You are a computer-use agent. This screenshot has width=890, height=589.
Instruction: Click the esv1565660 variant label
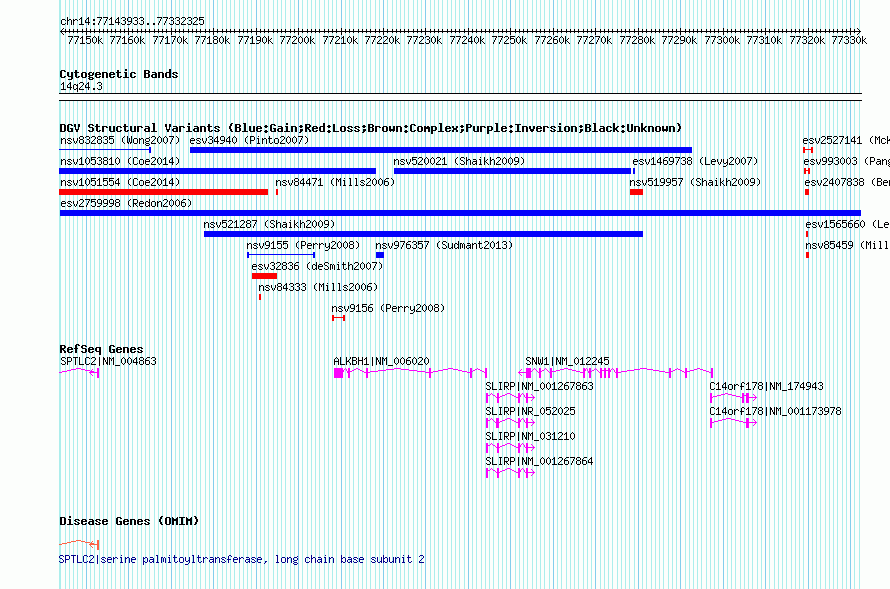tap(847, 224)
